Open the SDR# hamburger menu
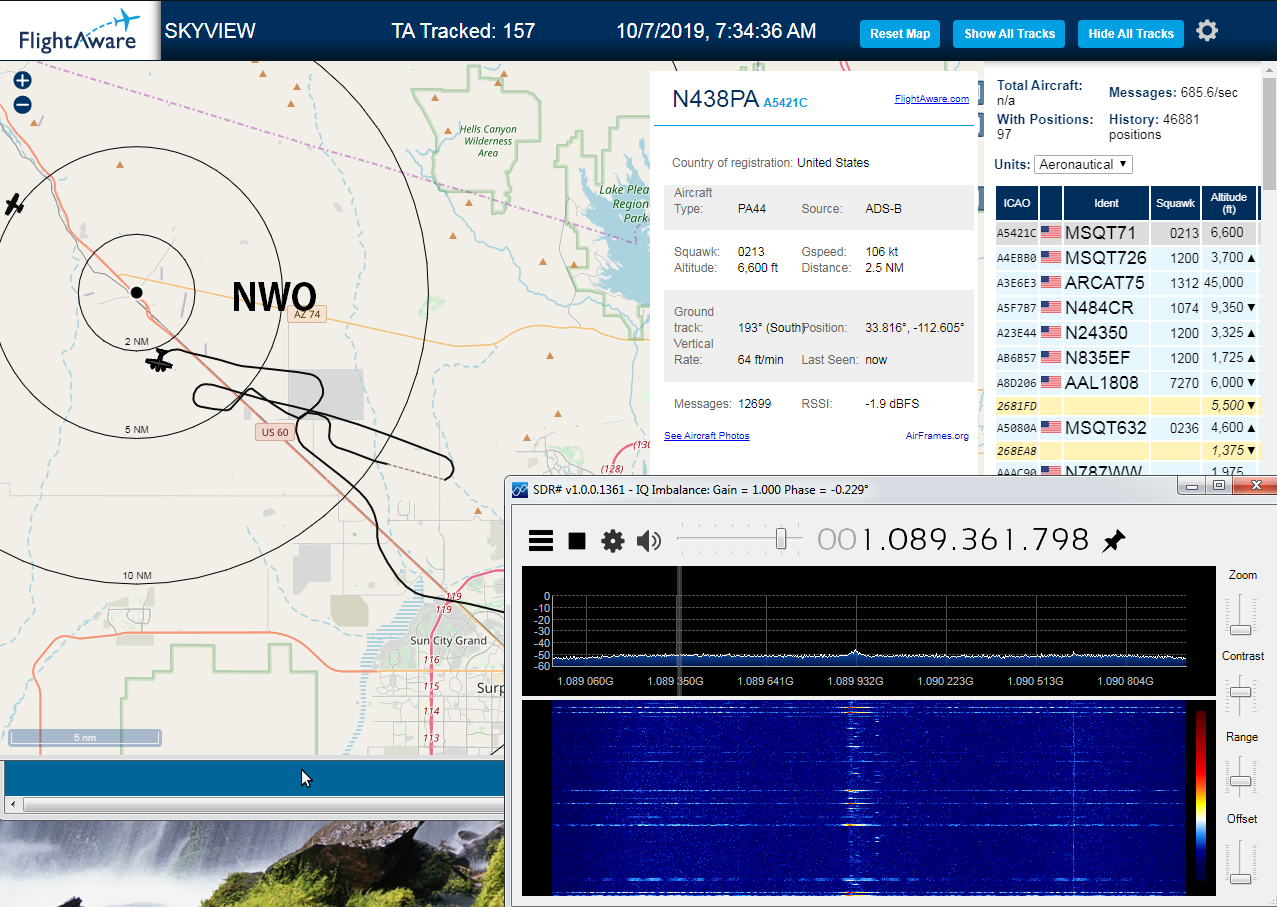This screenshot has height=907, width=1277. [x=541, y=541]
